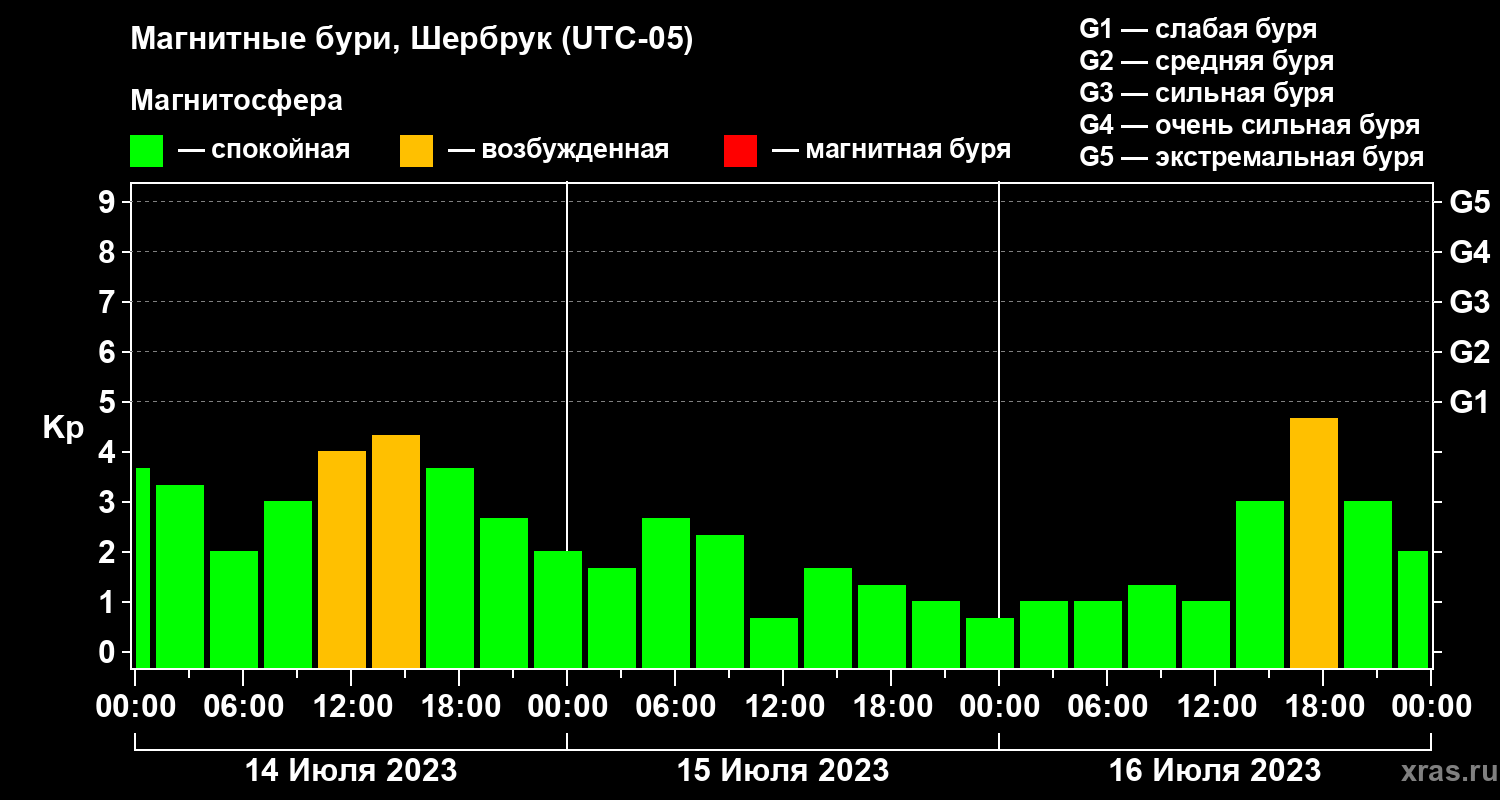Click the orange 'возбужденная' legend swatch

point(416,151)
